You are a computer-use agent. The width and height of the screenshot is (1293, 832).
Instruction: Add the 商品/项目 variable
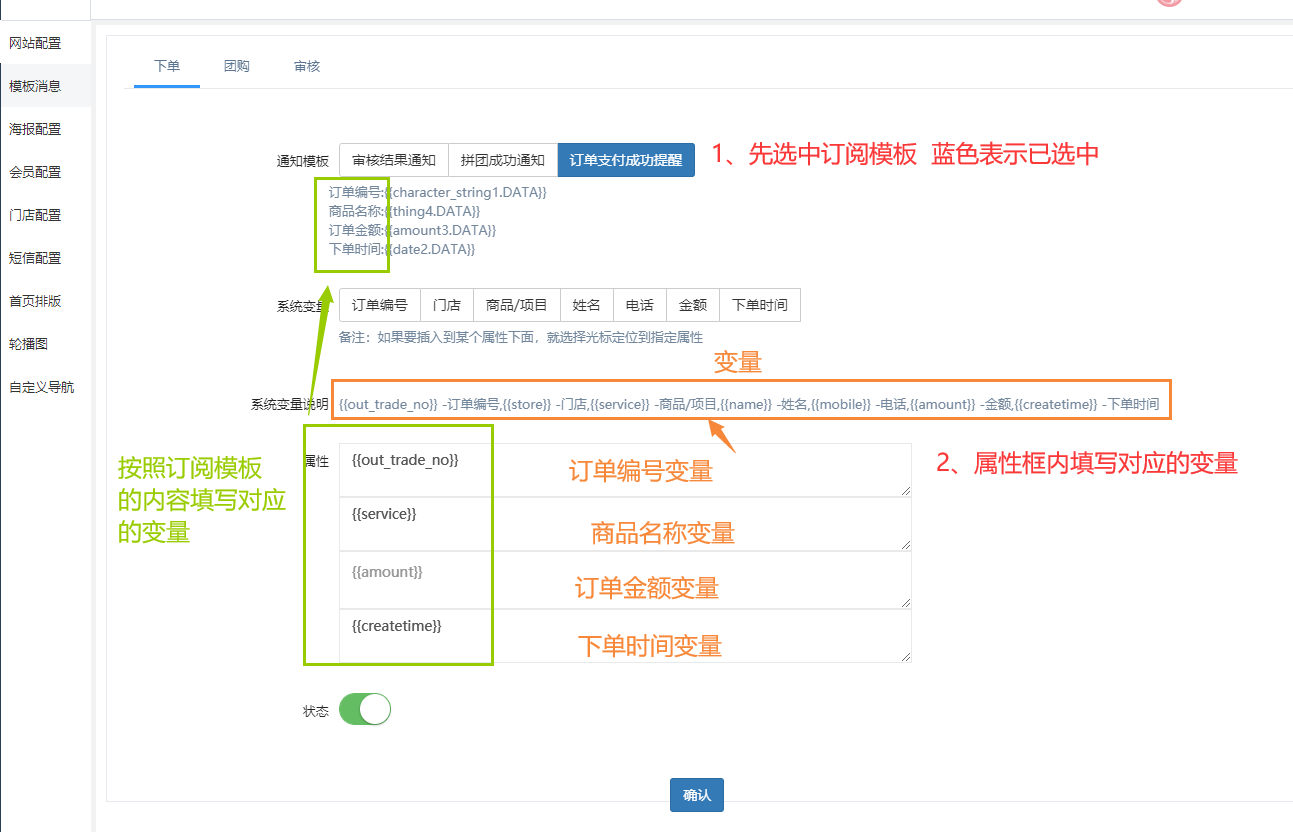coord(516,305)
